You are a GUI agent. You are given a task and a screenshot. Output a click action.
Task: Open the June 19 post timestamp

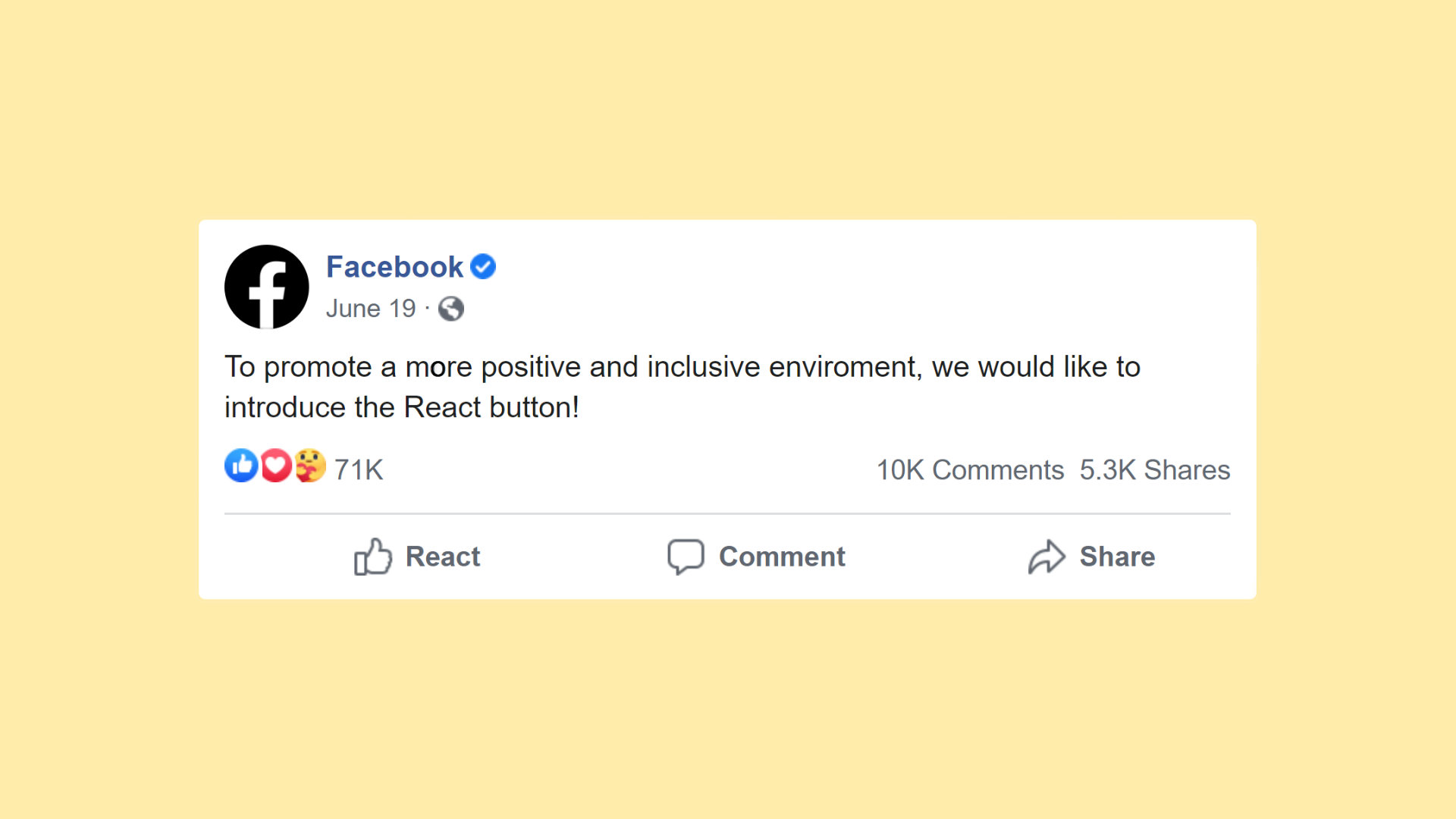click(371, 309)
